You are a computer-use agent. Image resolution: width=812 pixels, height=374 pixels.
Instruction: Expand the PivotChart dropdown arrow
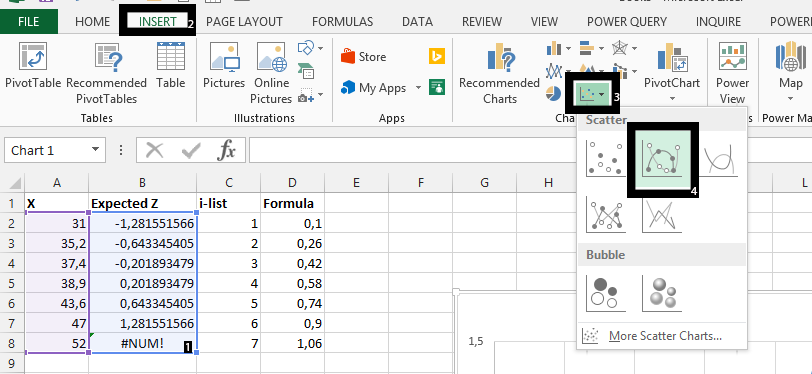tap(672, 98)
